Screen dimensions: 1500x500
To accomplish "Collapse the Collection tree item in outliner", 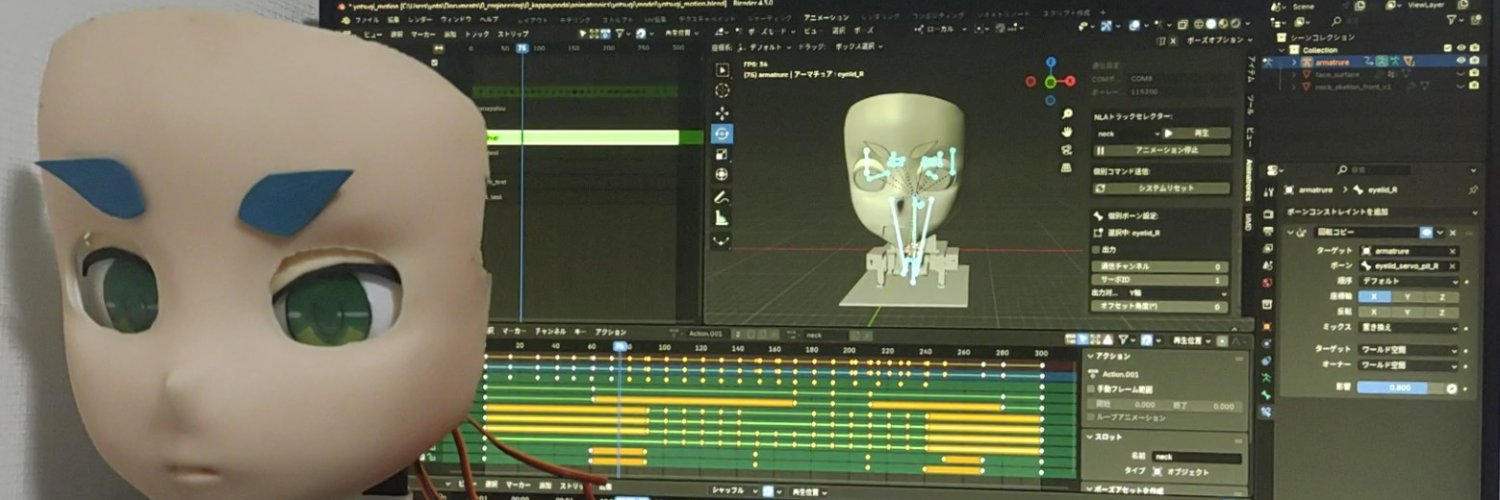I will click(1283, 49).
